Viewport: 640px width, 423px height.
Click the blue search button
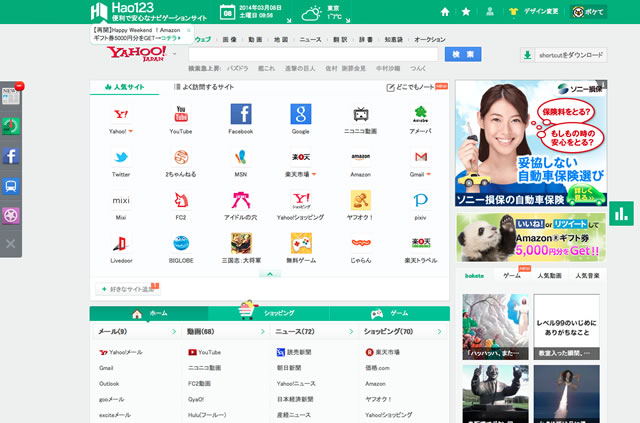[463, 54]
